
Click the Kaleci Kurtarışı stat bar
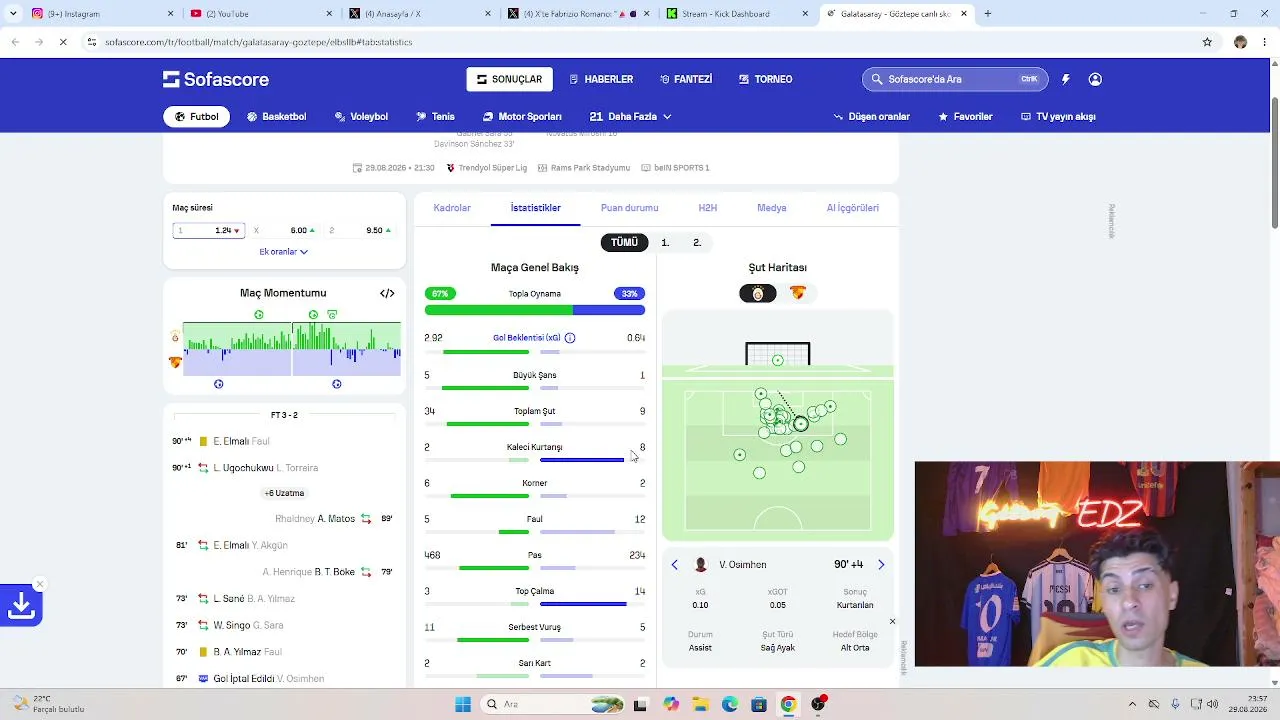pyautogui.click(x=535, y=460)
